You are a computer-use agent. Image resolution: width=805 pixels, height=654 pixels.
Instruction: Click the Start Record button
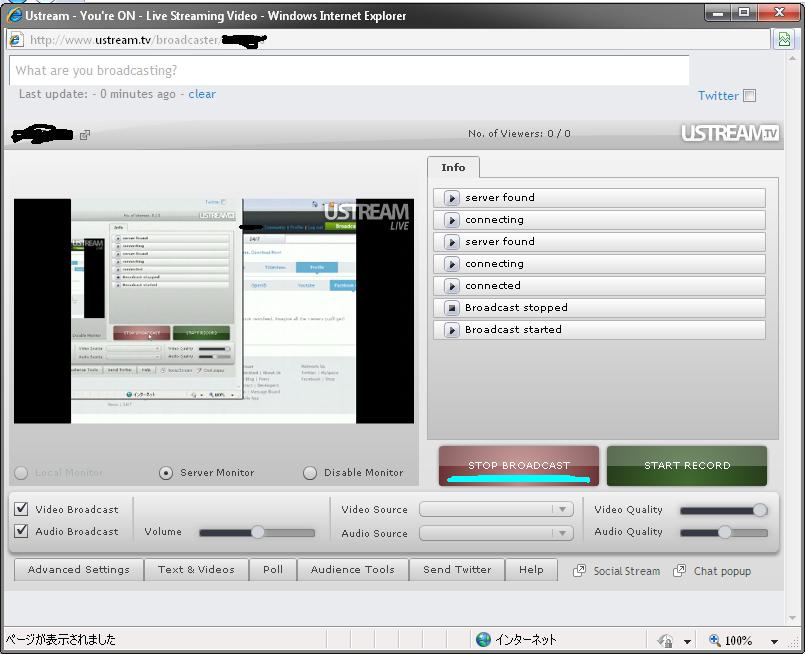pos(687,466)
